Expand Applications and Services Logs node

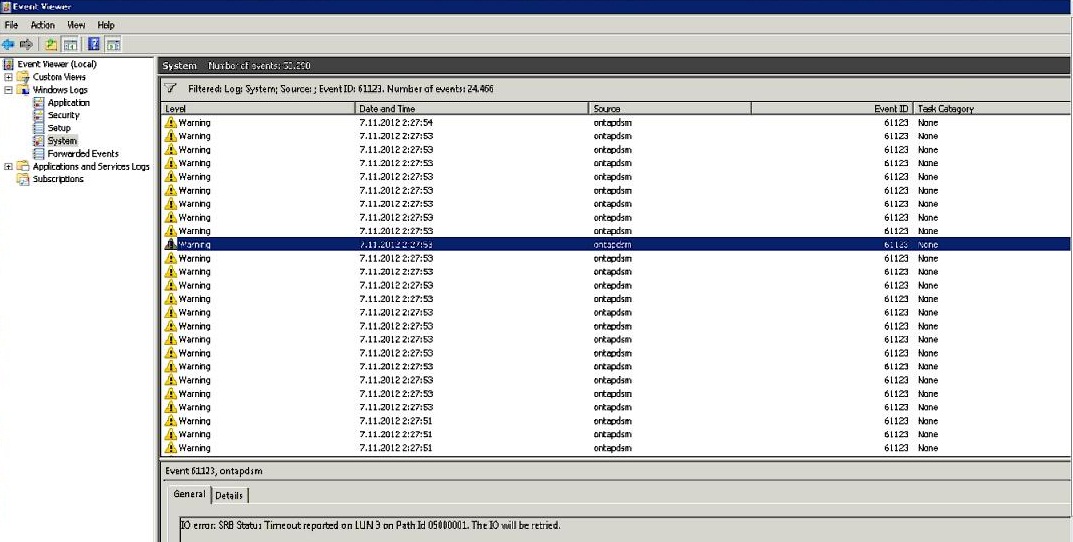(x=9, y=167)
